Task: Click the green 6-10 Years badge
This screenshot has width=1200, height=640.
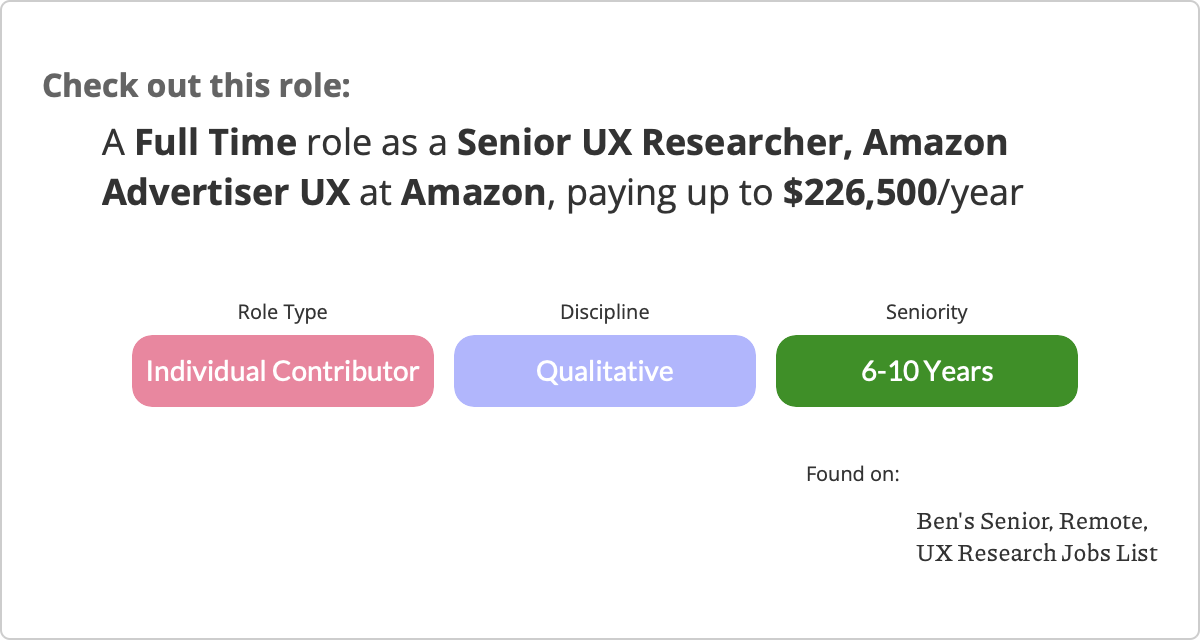Action: (x=926, y=371)
